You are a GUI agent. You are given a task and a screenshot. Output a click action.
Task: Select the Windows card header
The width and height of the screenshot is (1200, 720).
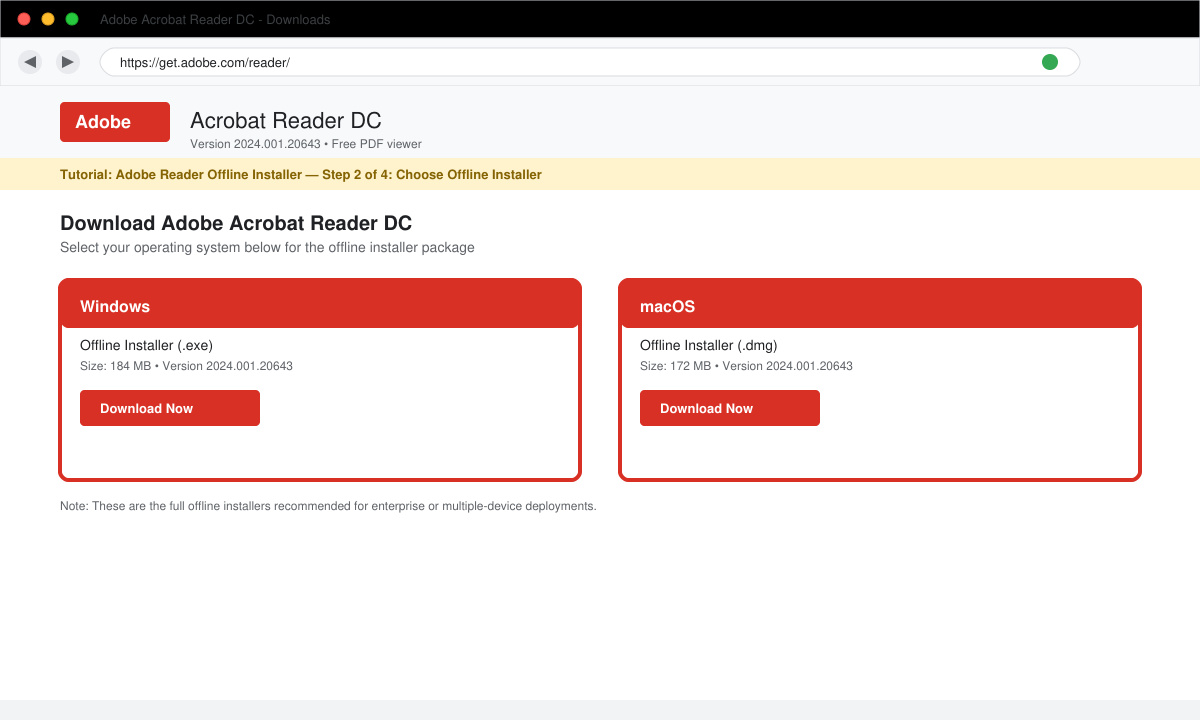pos(320,304)
